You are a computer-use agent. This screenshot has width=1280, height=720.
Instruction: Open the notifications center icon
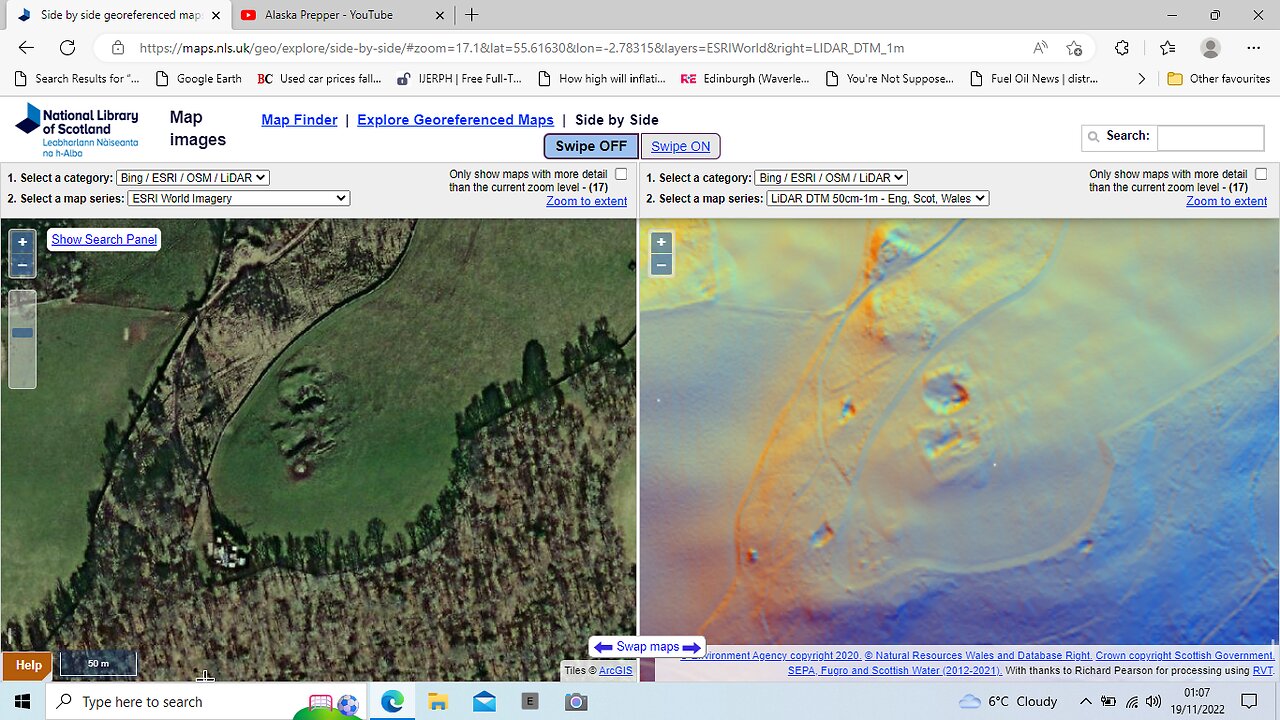[1248, 702]
